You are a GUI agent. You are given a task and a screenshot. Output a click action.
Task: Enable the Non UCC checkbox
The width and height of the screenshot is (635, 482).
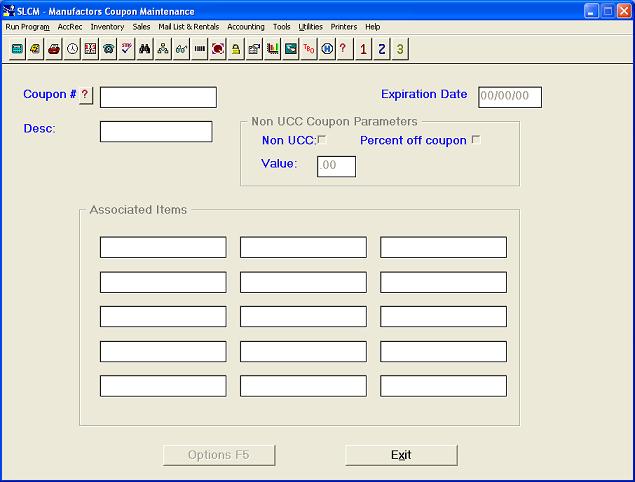[x=322, y=140]
